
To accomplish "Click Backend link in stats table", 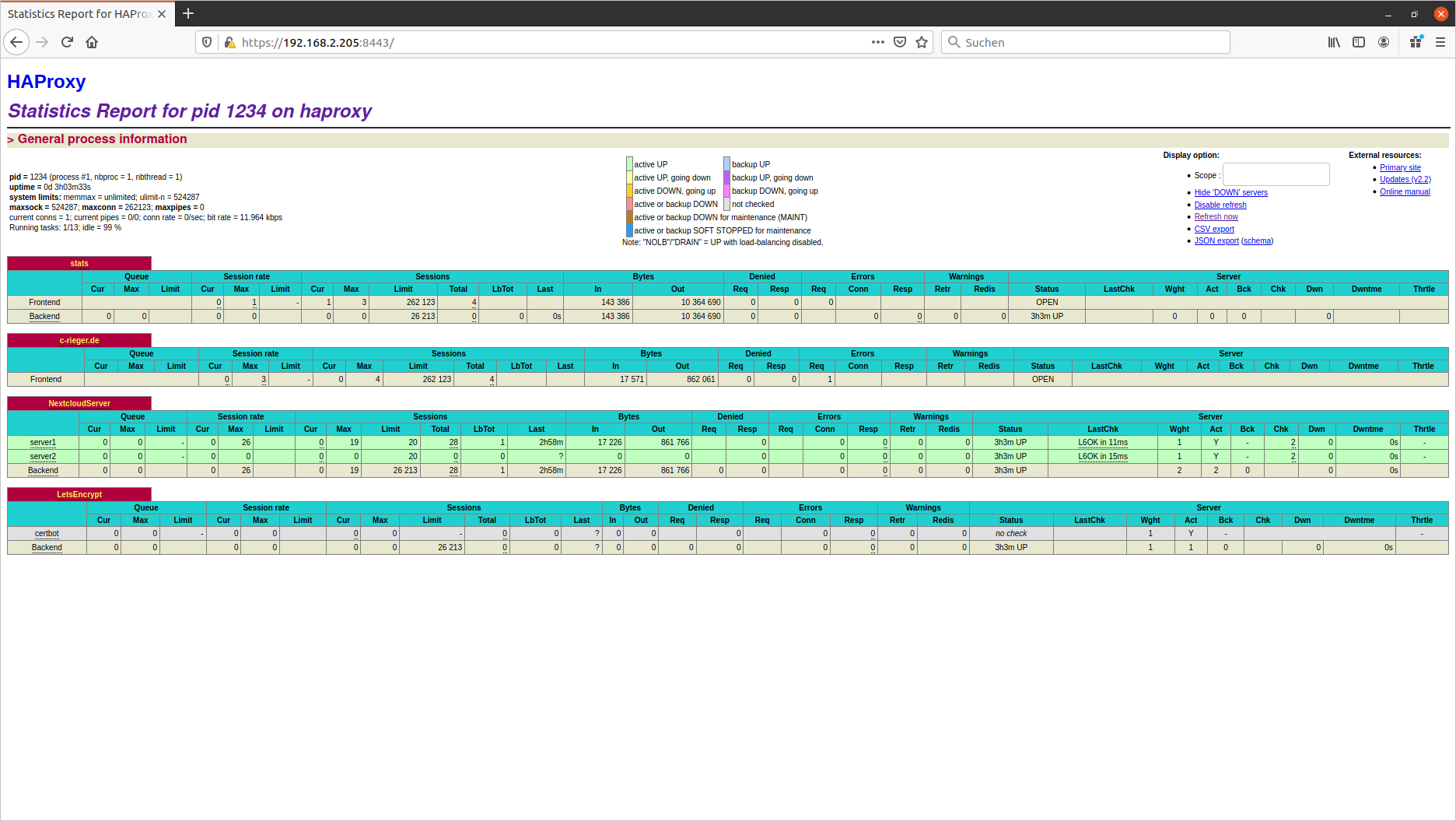I will click(44, 316).
